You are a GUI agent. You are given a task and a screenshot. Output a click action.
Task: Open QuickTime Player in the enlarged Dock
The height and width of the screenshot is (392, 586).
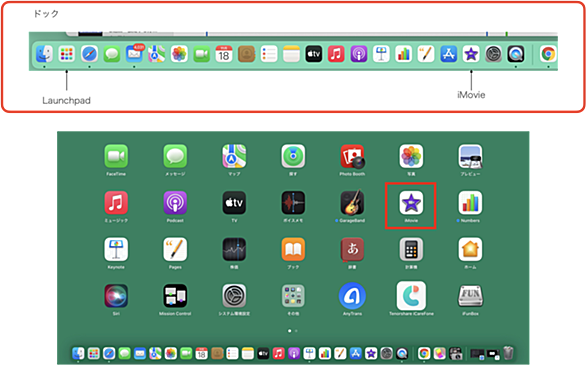(x=516, y=54)
